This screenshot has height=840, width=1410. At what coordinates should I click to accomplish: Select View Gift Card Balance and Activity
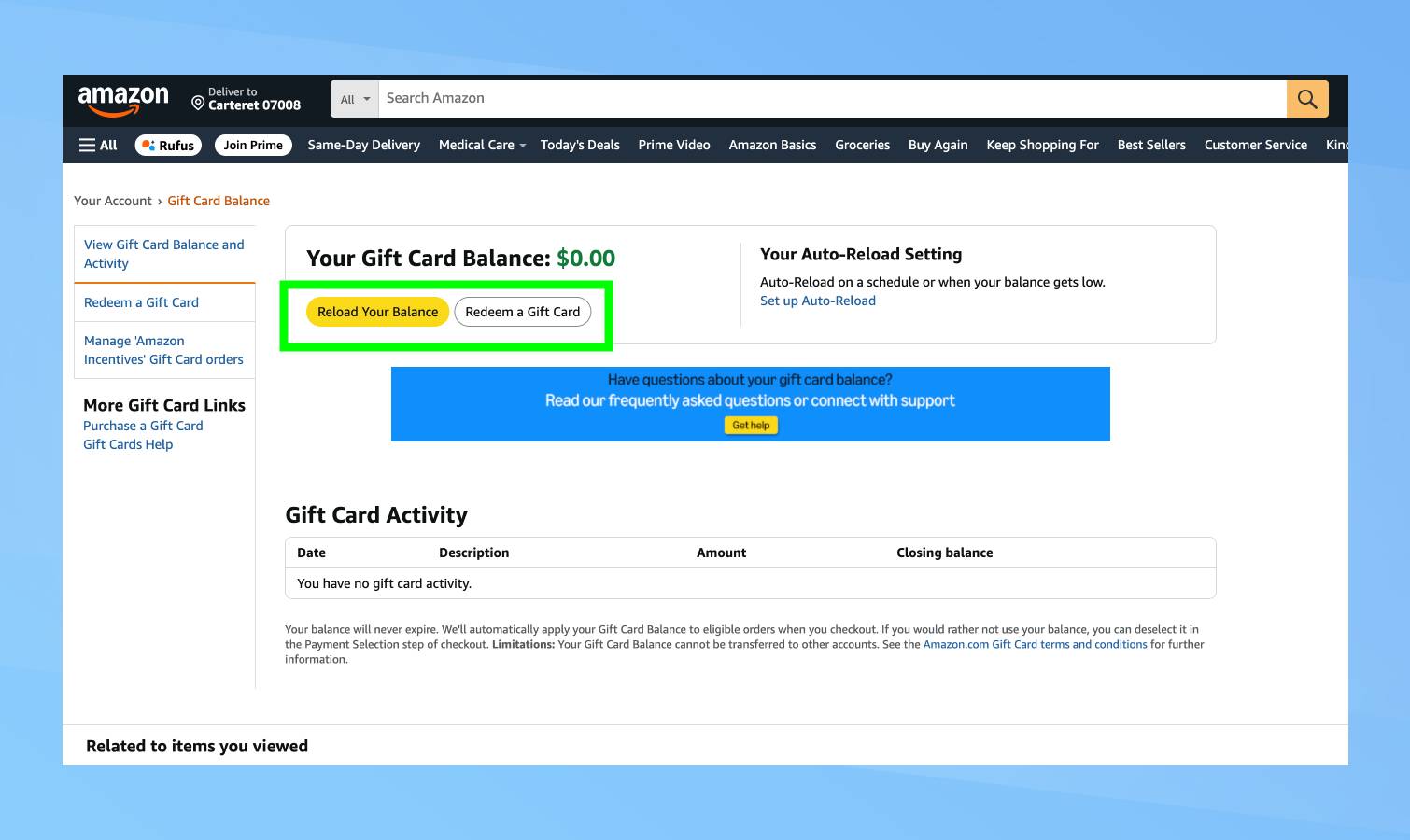click(x=164, y=253)
